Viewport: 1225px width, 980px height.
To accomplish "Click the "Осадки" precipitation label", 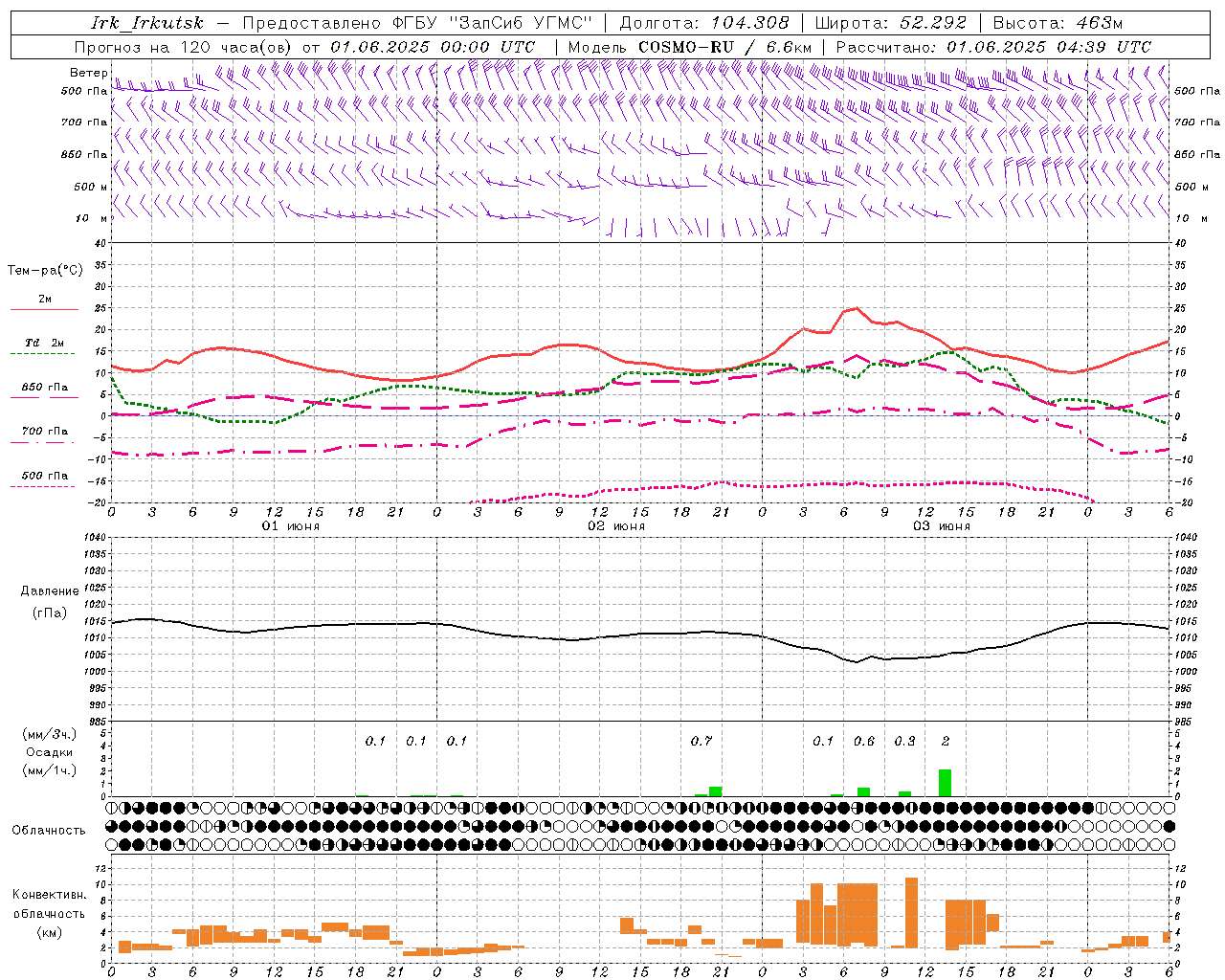I will [x=50, y=752].
